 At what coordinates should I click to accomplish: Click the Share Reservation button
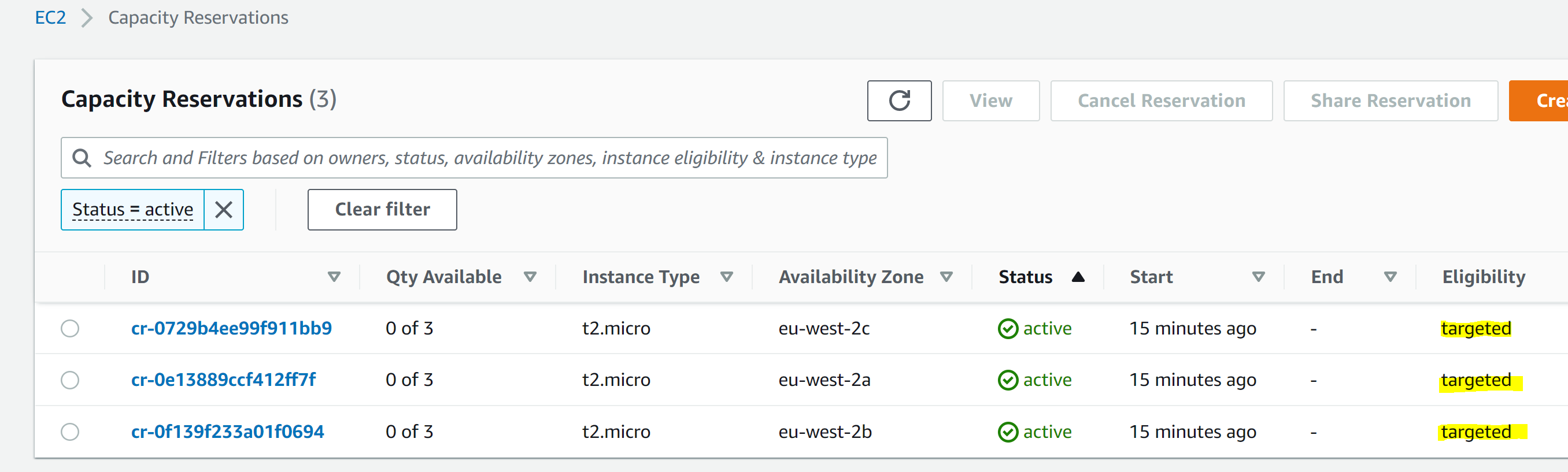pos(1390,101)
